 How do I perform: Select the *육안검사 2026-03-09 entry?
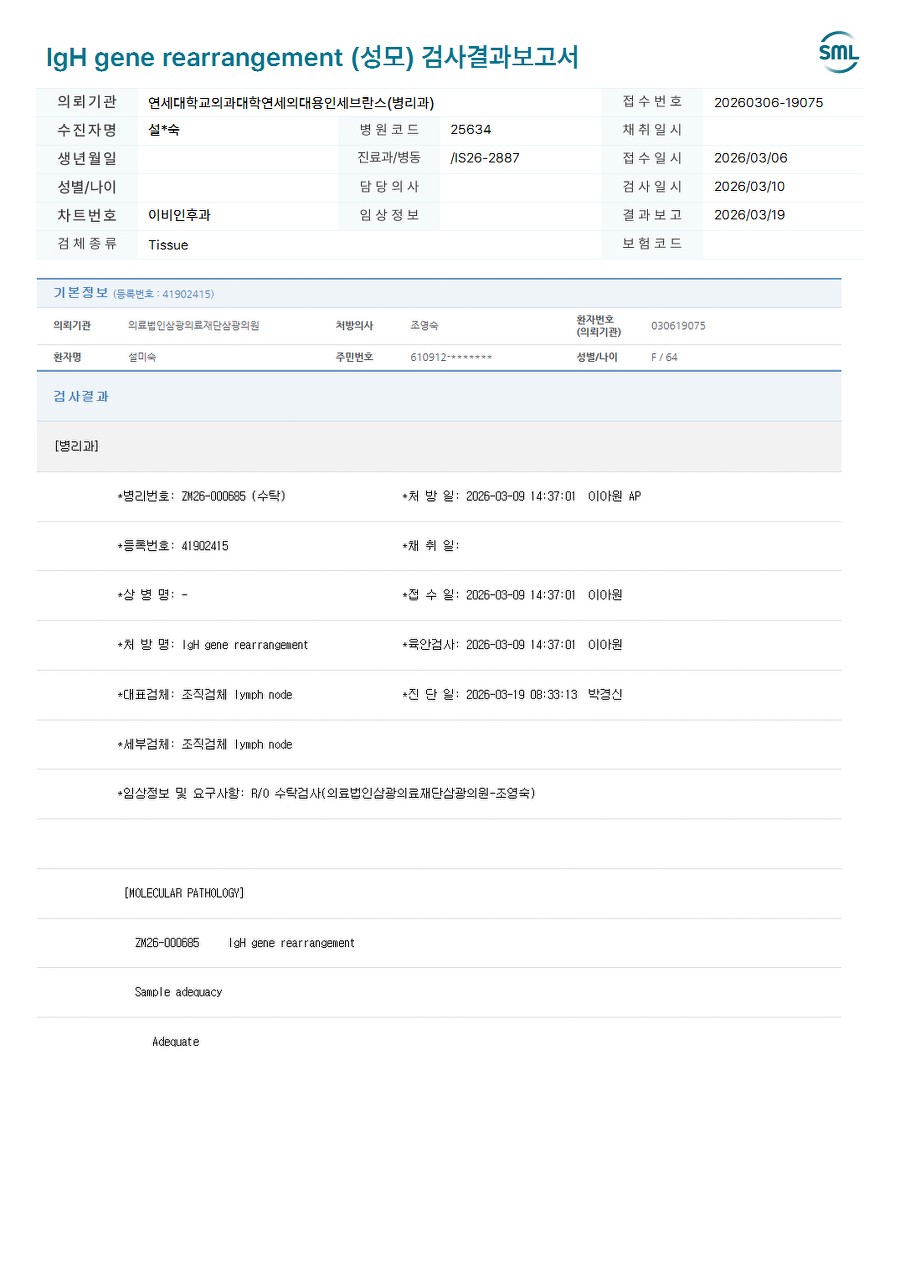click(x=512, y=645)
